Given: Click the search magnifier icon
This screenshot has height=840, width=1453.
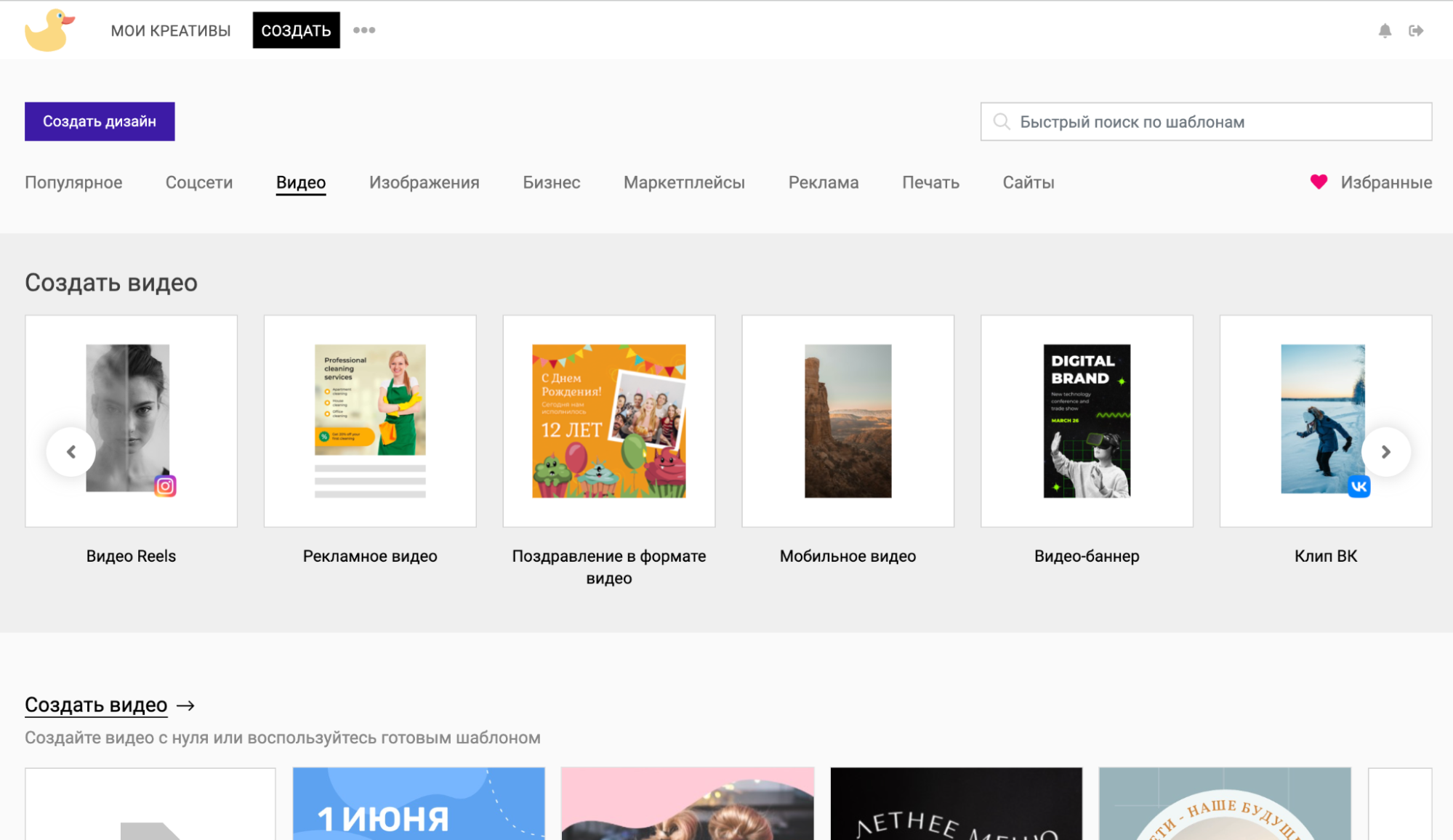Looking at the screenshot, I should click(x=1002, y=121).
